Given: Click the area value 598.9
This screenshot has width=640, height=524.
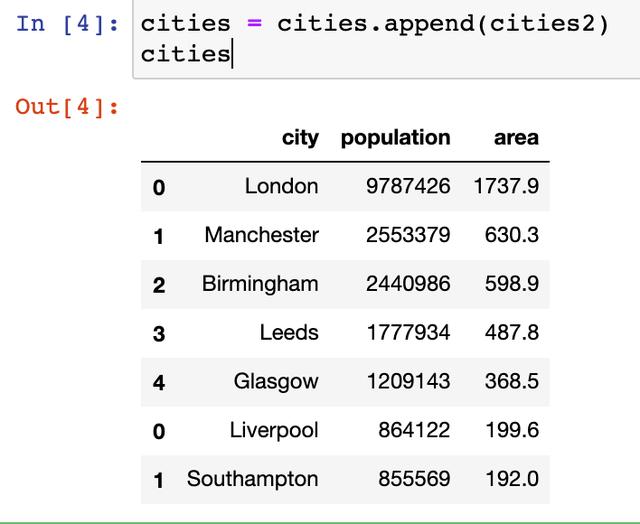Looking at the screenshot, I should [x=512, y=284].
